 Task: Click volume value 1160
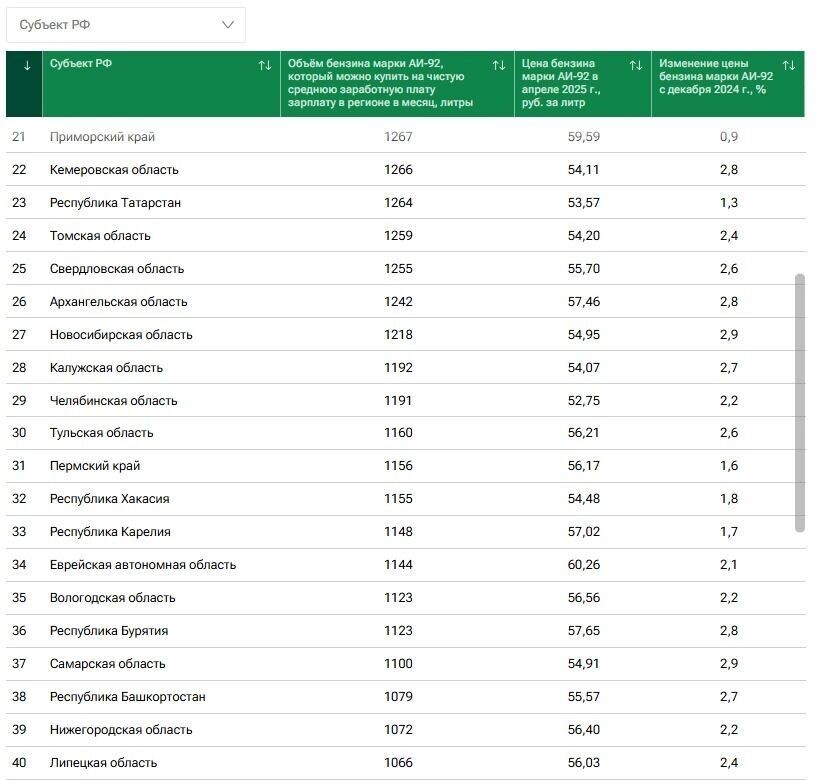click(398, 432)
